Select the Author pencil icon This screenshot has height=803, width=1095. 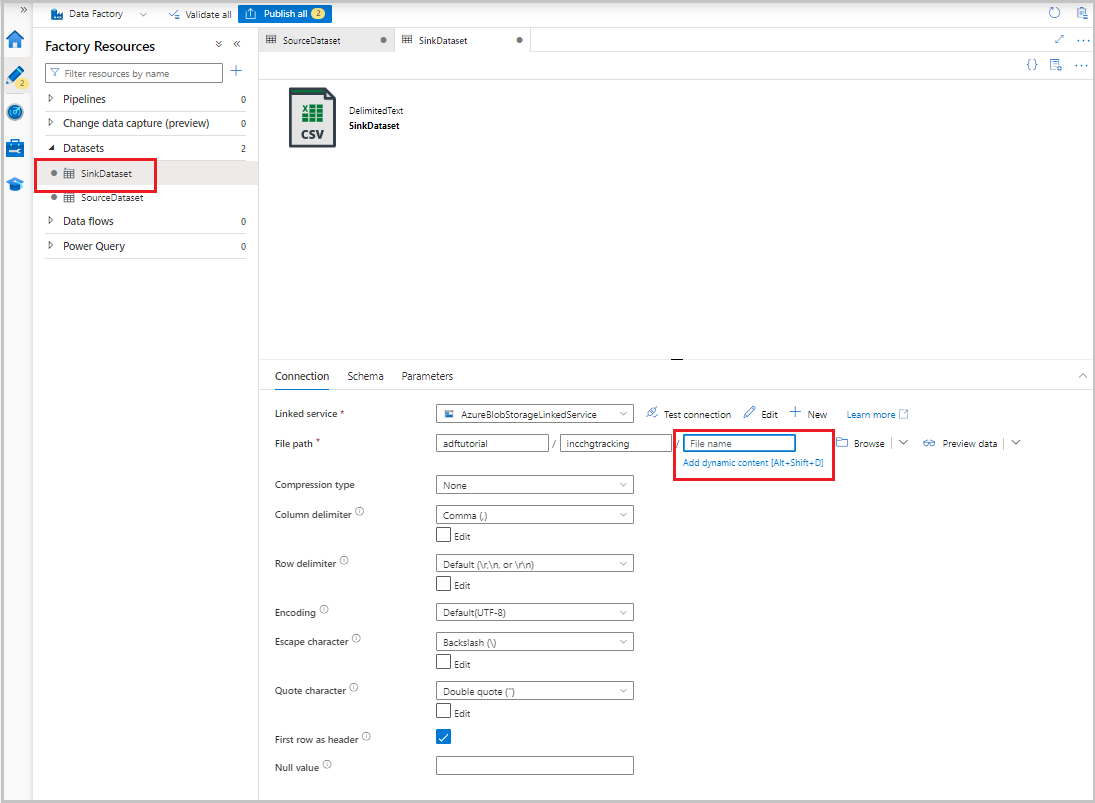coord(15,76)
